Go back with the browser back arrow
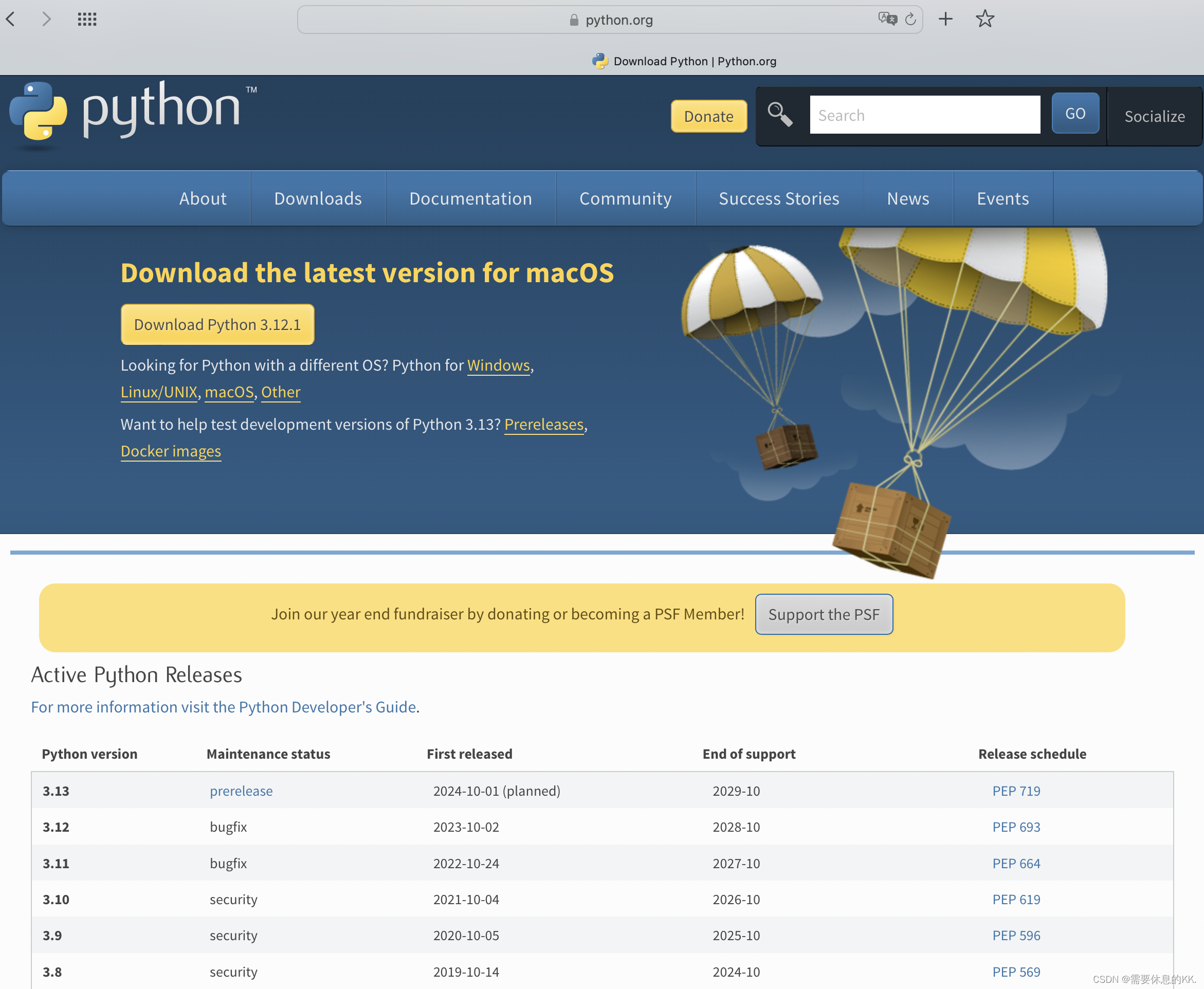The width and height of the screenshot is (1204, 989). click(10, 20)
